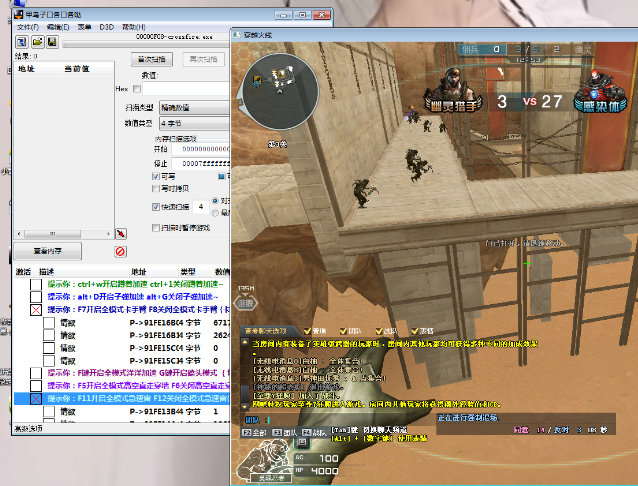Click the fast scan alignment value box showing 4

point(201,207)
